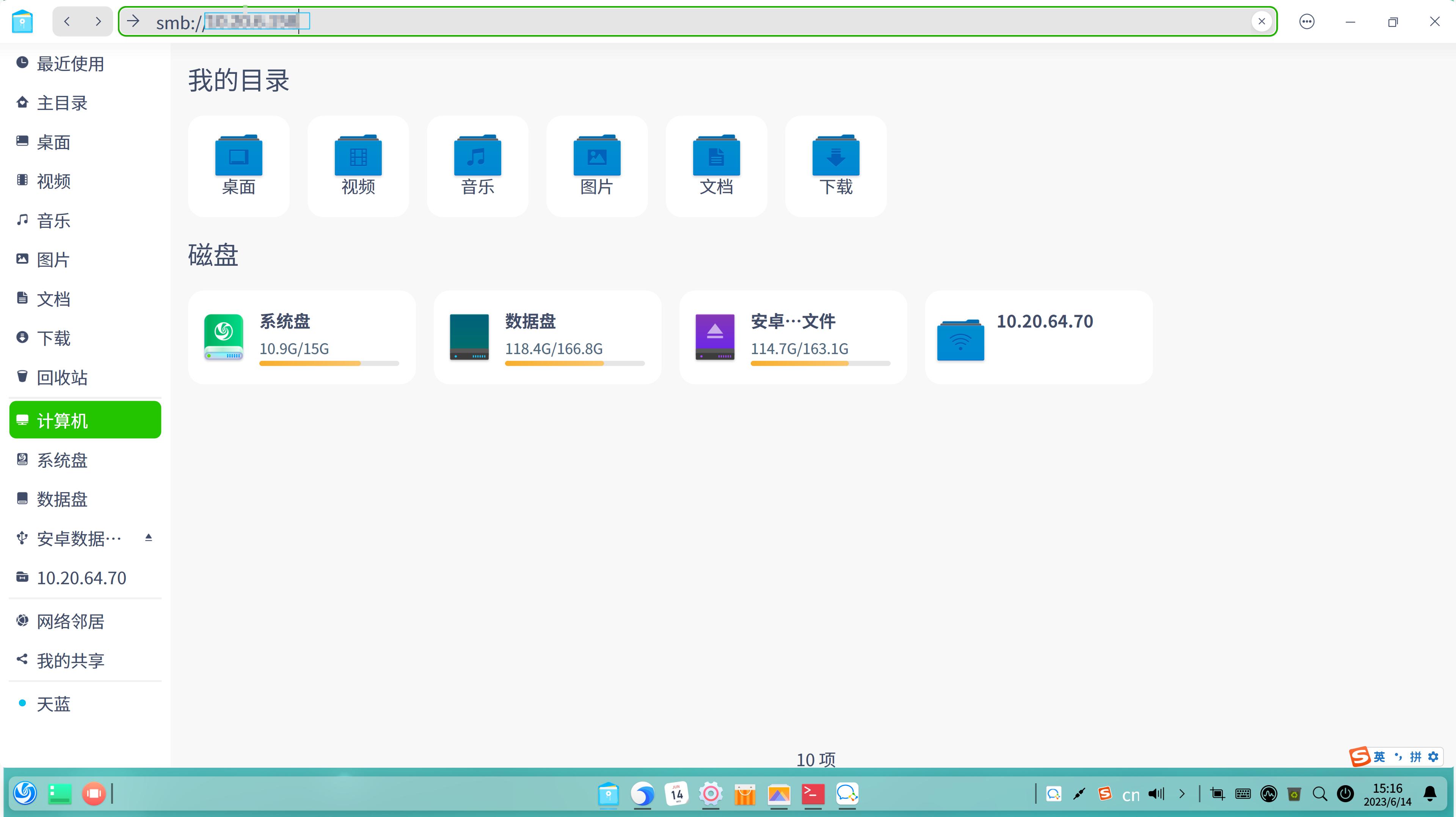The image size is (1456, 817).
Task: Open the image viewer dock icon
Action: click(x=779, y=794)
